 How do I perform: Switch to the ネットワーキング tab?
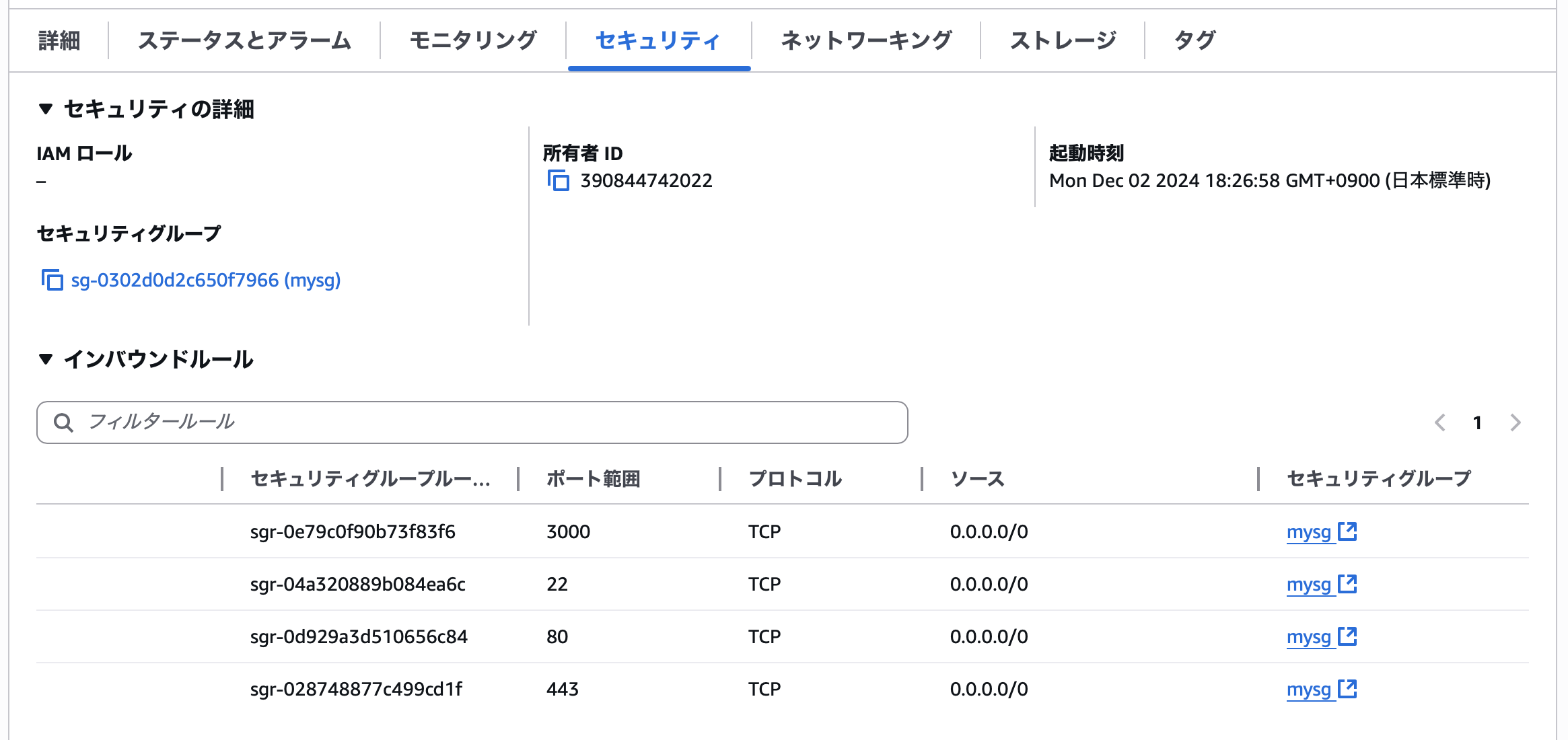point(865,40)
